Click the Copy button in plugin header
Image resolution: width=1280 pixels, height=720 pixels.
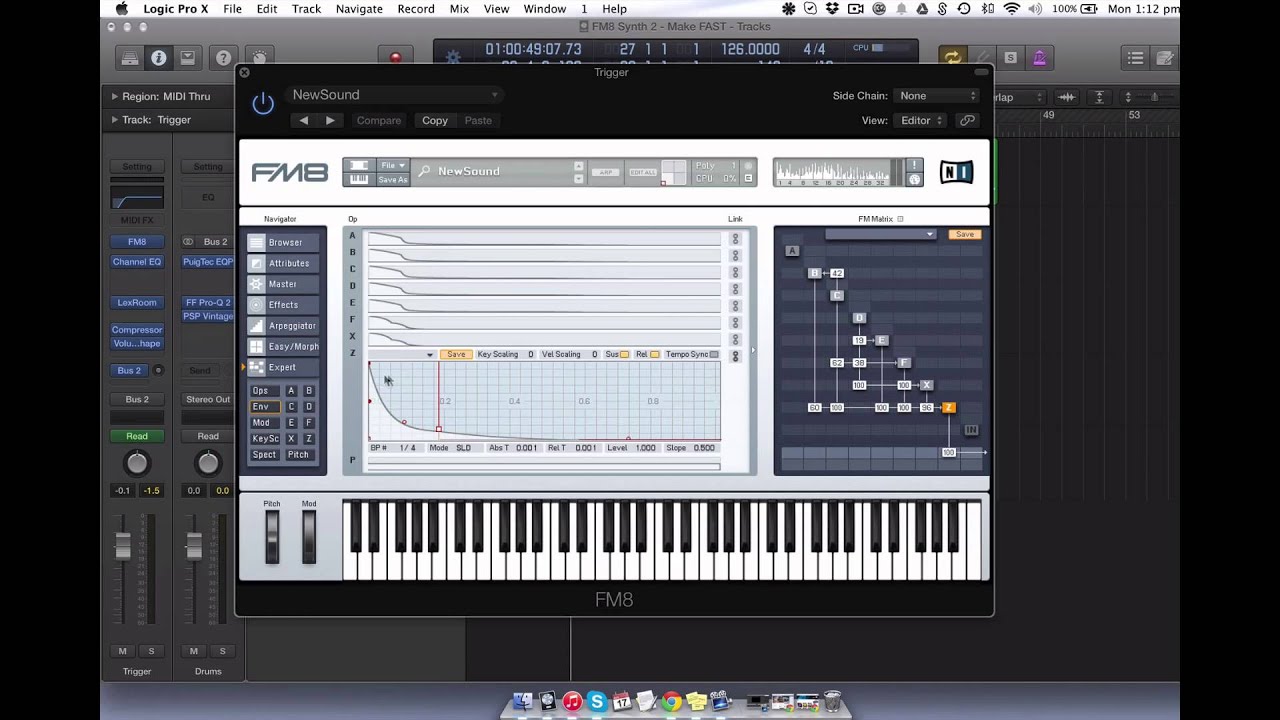pos(435,120)
